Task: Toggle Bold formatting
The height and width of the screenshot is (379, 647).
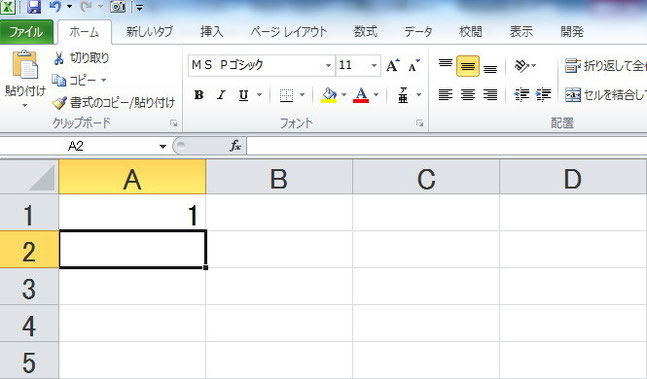Action: click(x=199, y=95)
